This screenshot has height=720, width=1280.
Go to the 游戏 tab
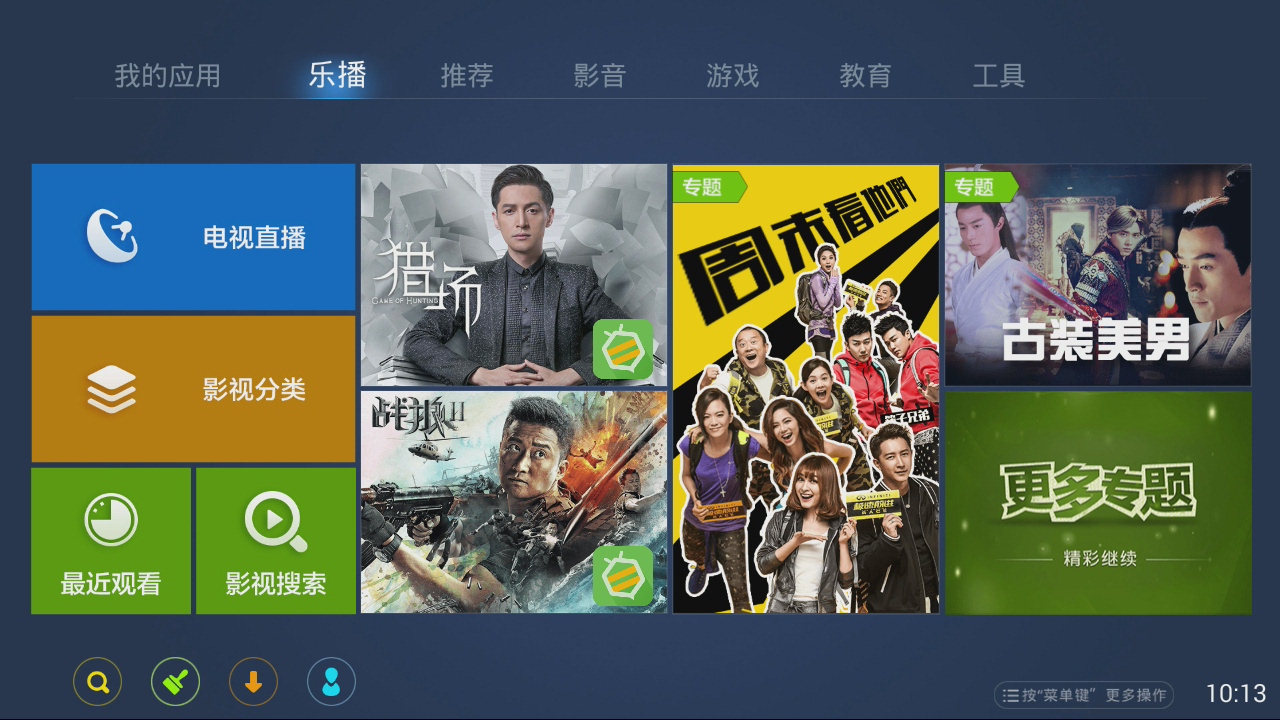(x=733, y=76)
